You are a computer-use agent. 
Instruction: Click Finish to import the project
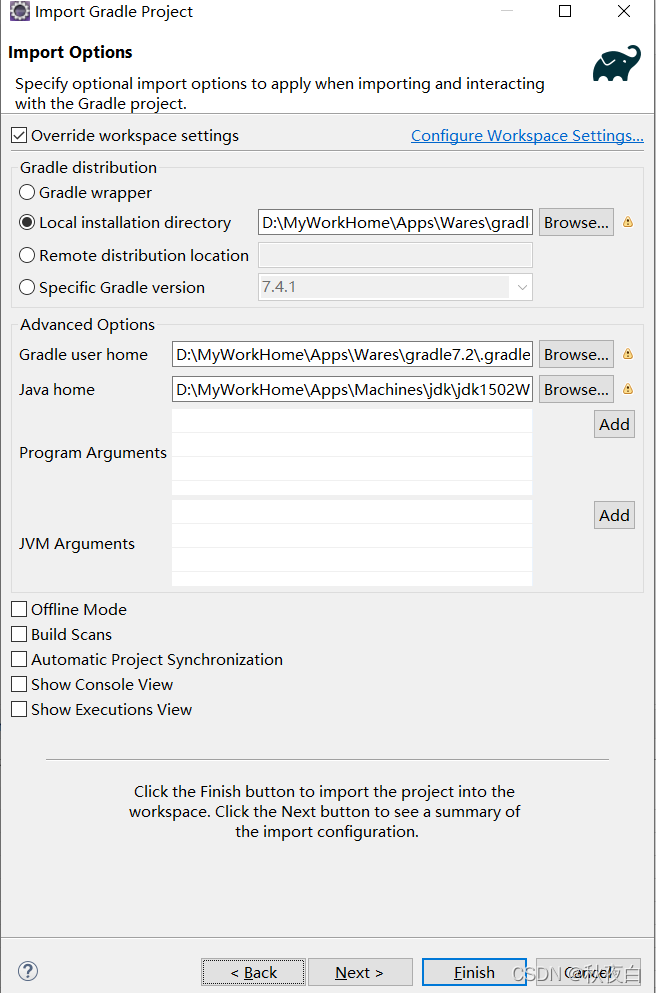click(x=474, y=972)
